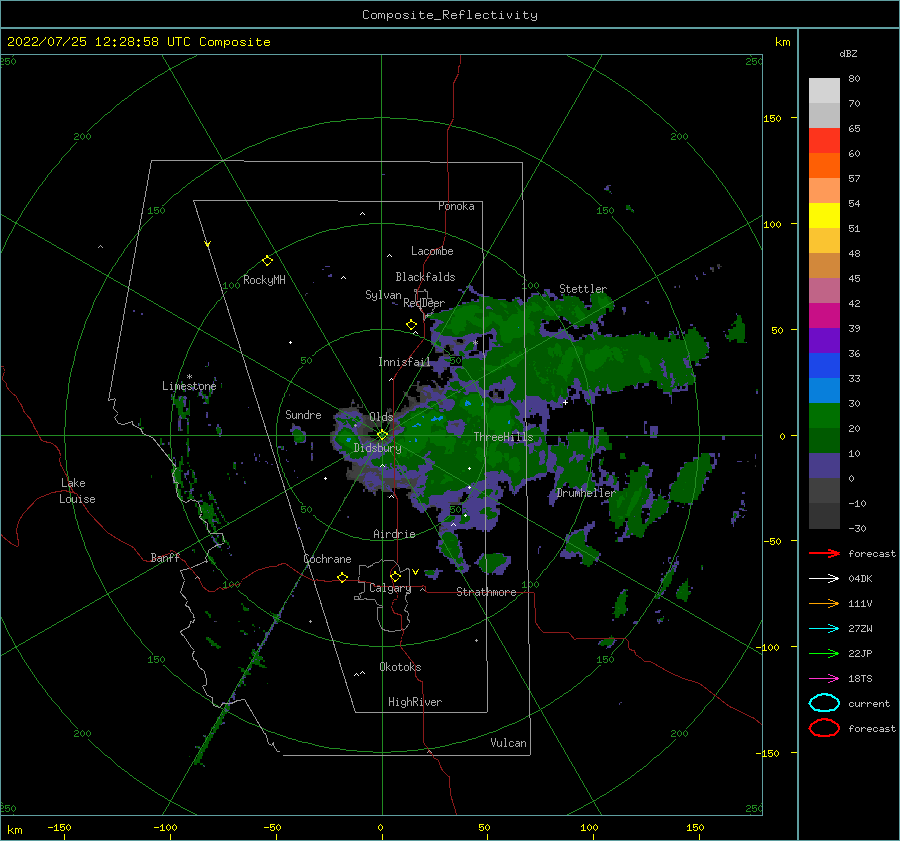The width and height of the screenshot is (900, 841).
Task: Click the Cochrane town label
Action: coord(327,559)
